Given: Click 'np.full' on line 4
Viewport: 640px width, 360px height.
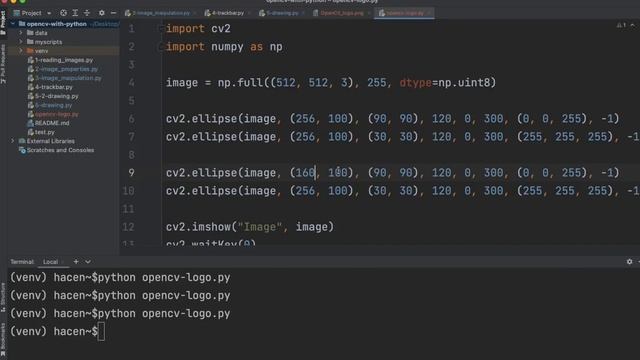Looking at the screenshot, I should point(240,83).
